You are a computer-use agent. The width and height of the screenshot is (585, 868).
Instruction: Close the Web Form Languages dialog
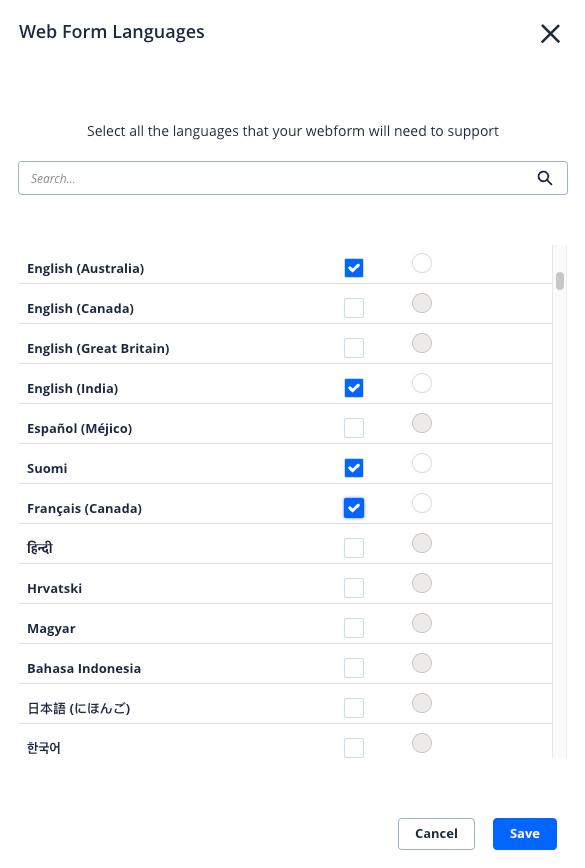(550, 33)
